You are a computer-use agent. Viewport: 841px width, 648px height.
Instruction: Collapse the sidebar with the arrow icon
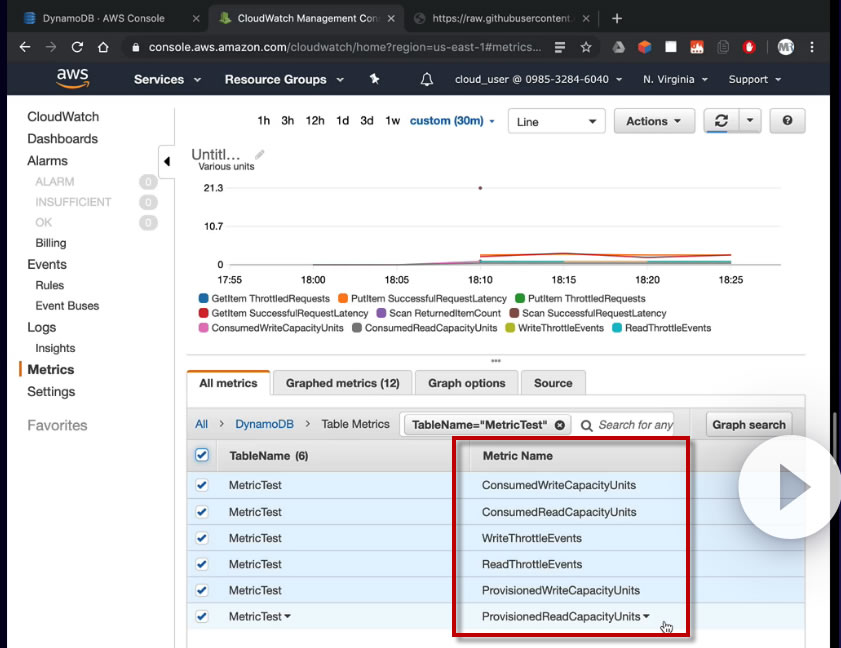pos(166,162)
